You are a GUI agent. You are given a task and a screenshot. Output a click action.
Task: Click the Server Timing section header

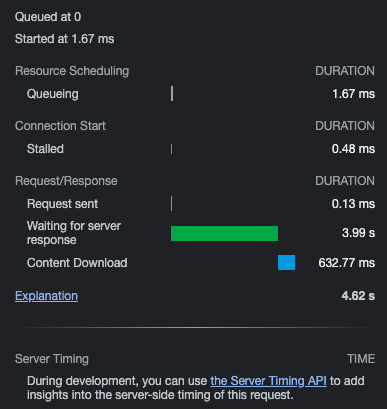pos(52,359)
